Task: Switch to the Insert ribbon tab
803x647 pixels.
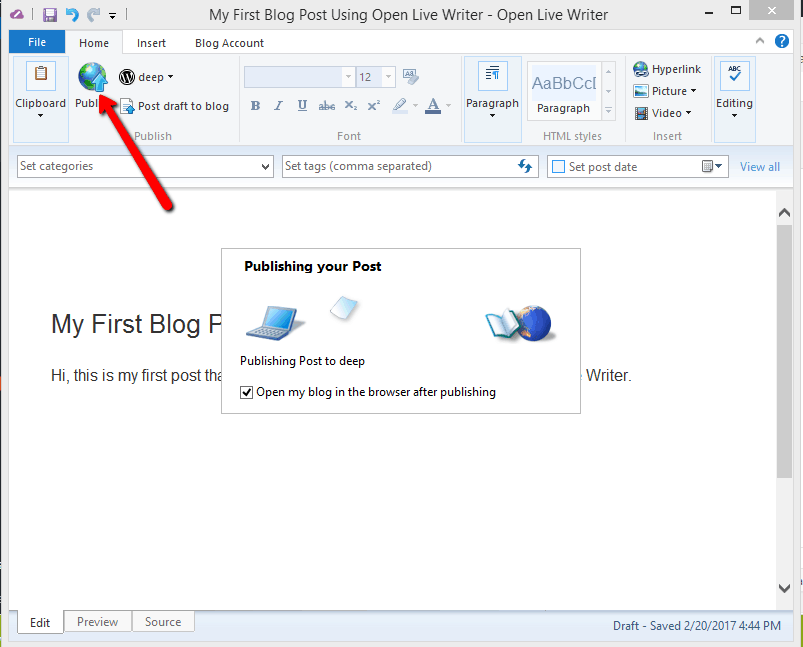Action: [151, 43]
